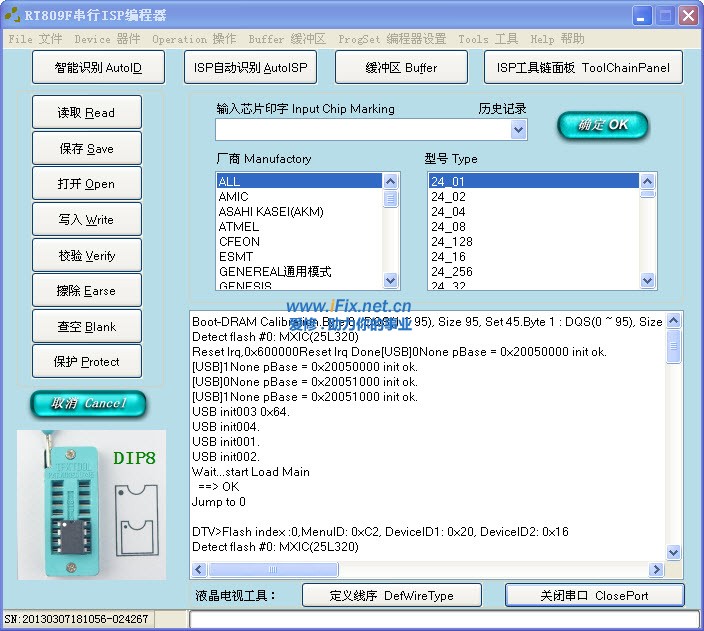Open the Tools 工具 menu
The width and height of the screenshot is (704, 631).
[x=488, y=39]
